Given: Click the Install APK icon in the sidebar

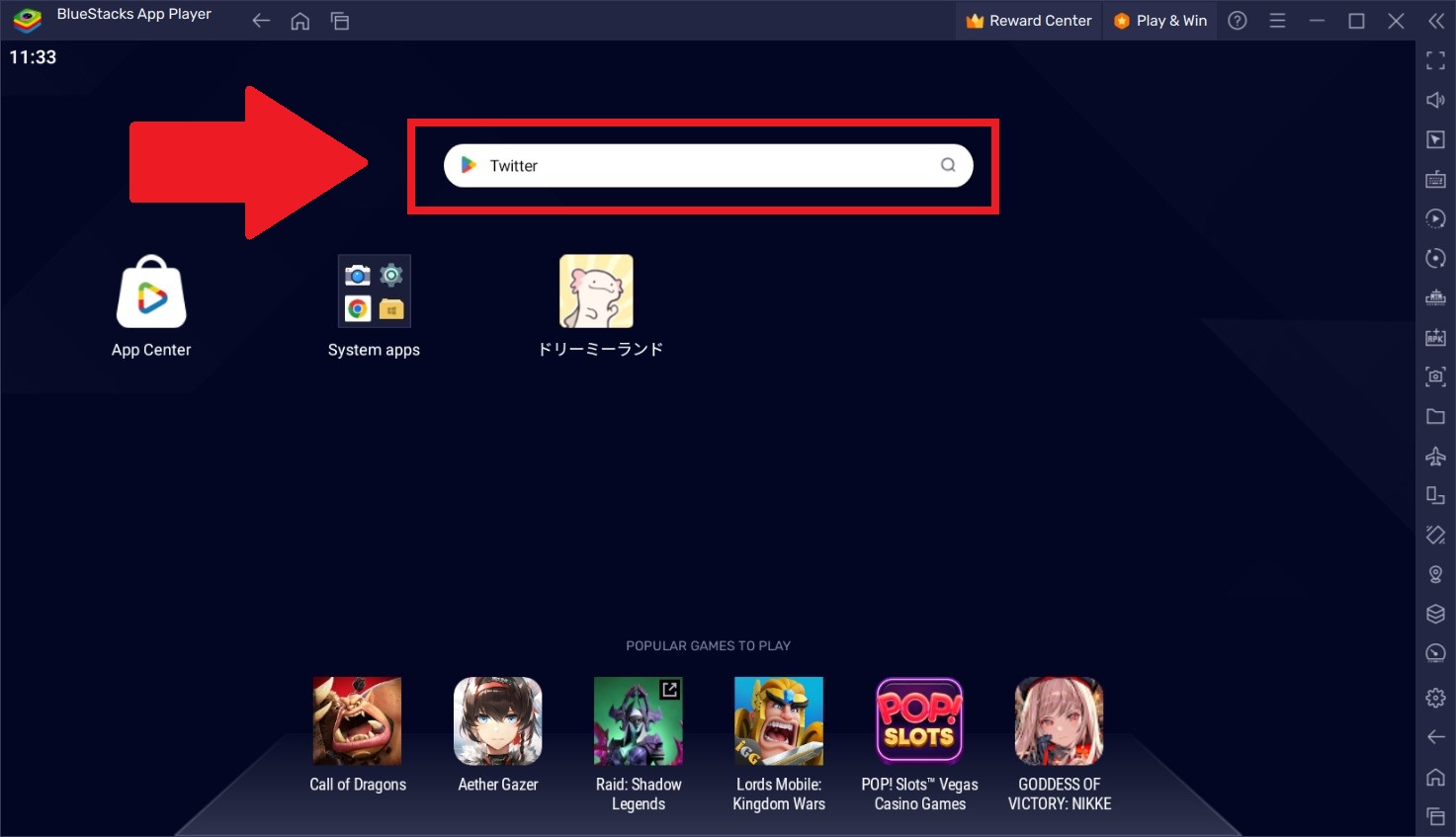Looking at the screenshot, I should click(x=1436, y=337).
